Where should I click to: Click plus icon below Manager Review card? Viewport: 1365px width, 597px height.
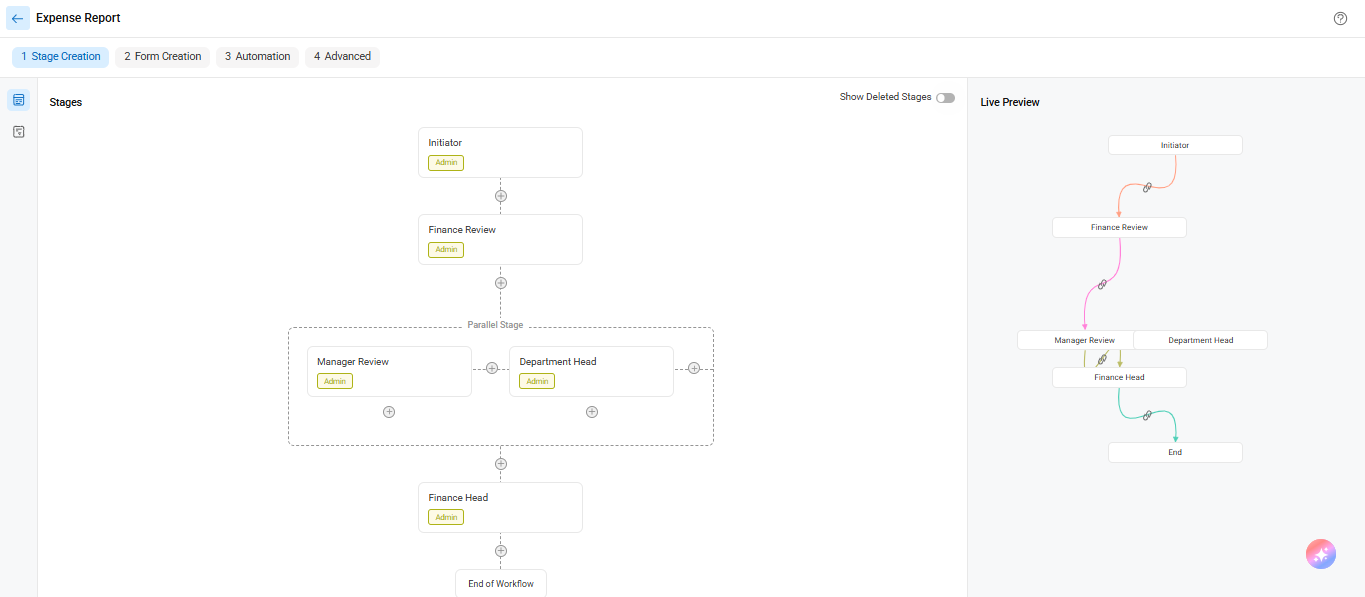(389, 412)
